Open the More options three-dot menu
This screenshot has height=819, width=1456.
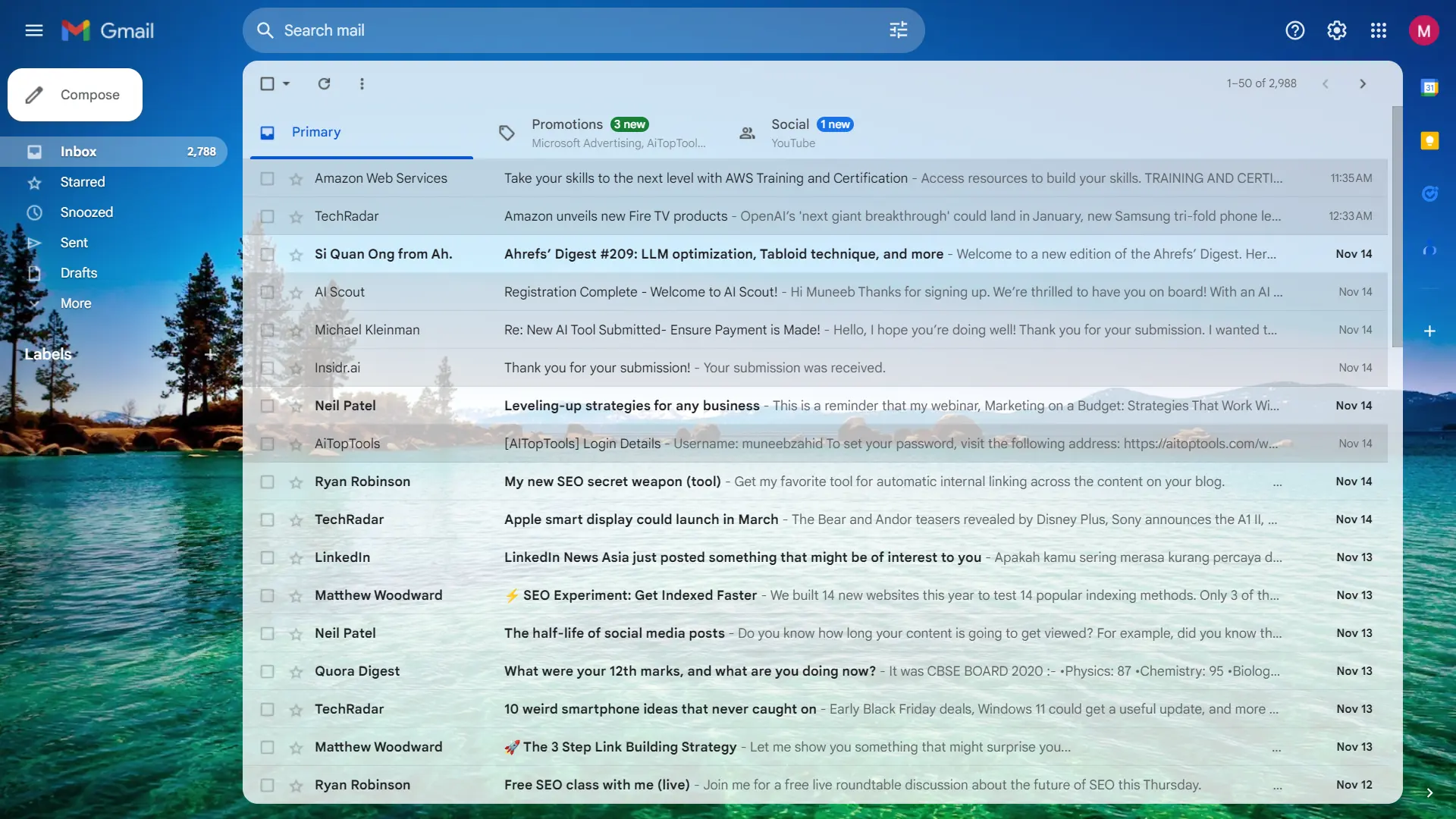tap(362, 83)
